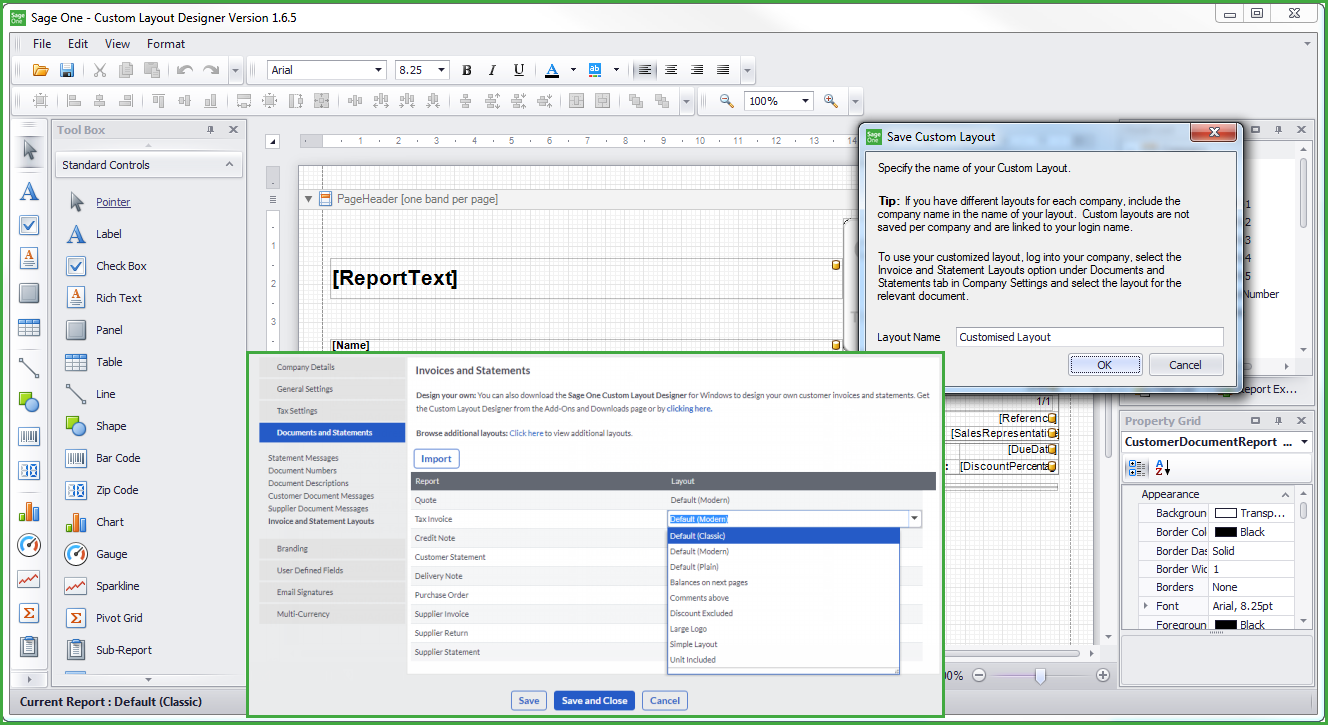The image size is (1328, 725).
Task: Select the Panel control in Tool Box
Action: point(109,330)
